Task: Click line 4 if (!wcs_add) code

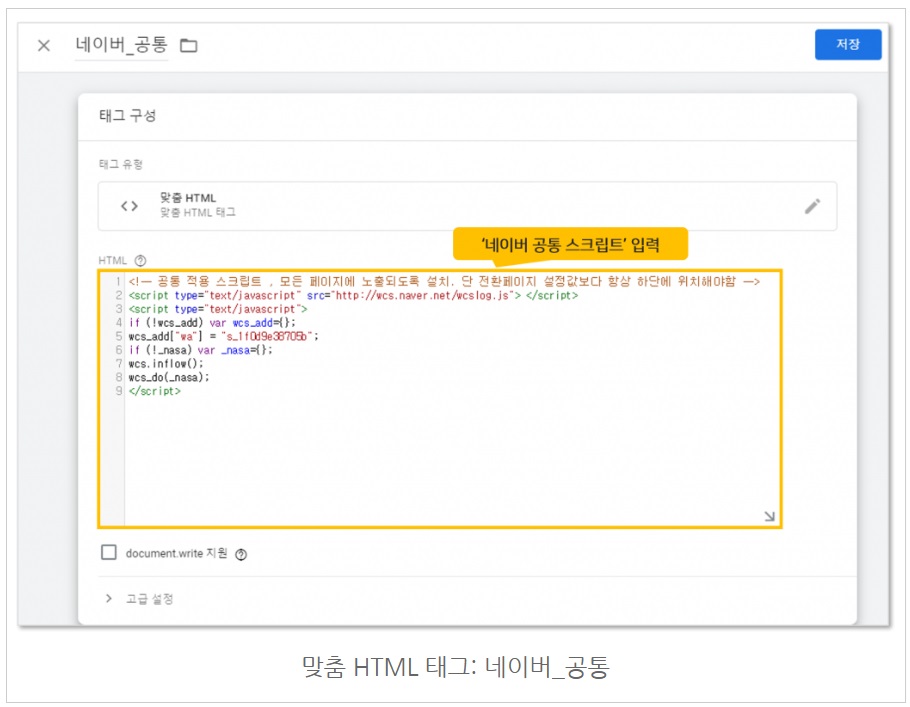Action: [x=212, y=323]
